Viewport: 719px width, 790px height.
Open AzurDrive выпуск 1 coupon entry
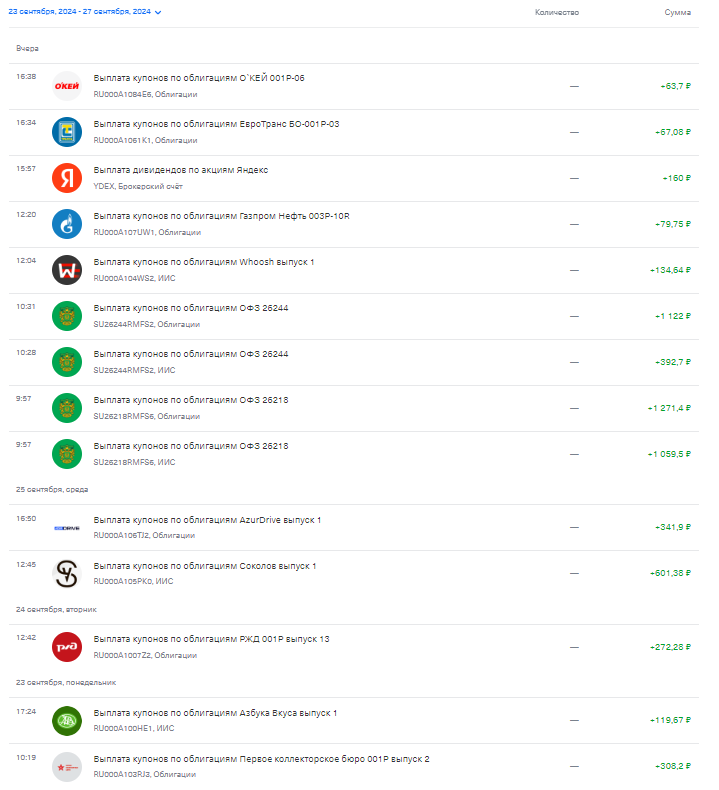(354, 528)
